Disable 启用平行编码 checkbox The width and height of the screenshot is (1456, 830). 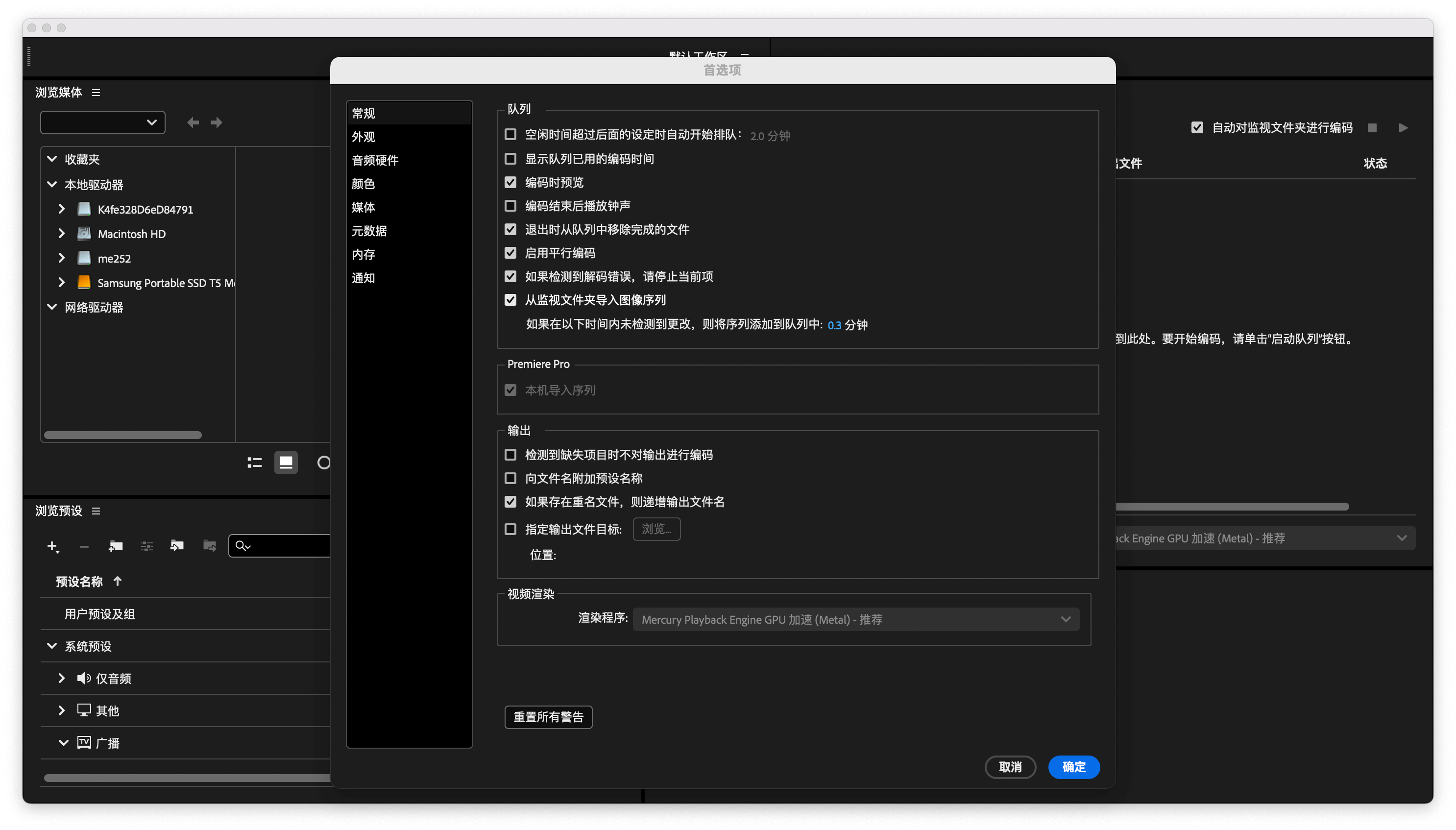510,252
